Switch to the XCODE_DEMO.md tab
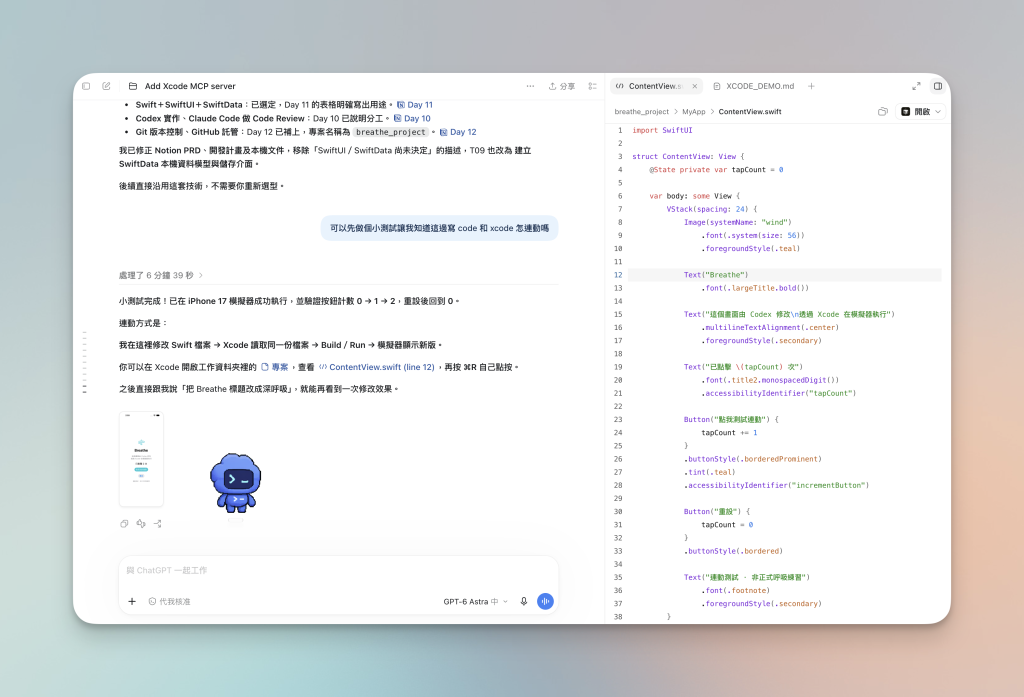1024x697 pixels. click(x=754, y=86)
